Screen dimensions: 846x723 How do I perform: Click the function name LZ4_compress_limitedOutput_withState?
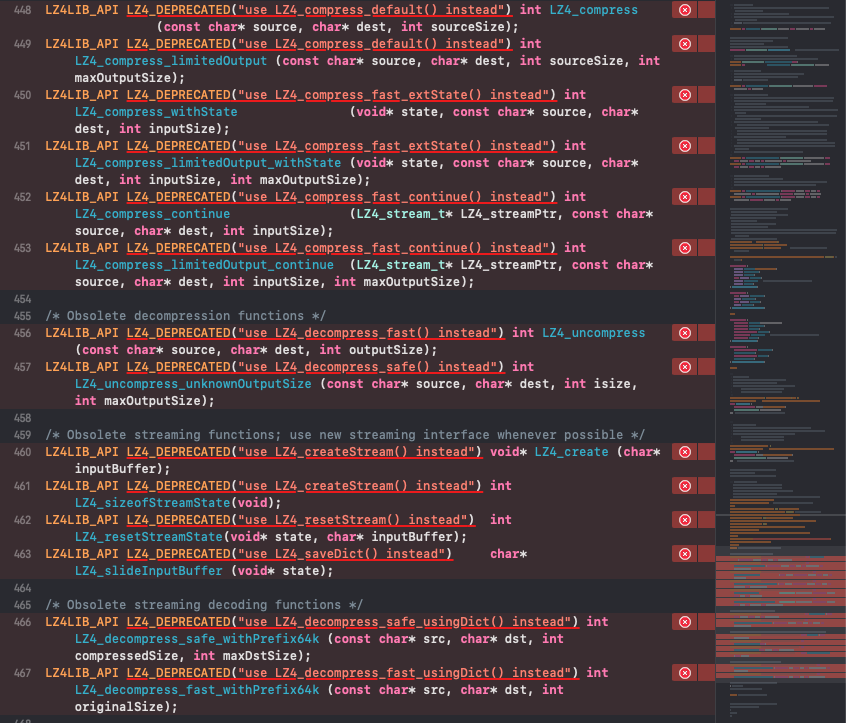(x=208, y=163)
